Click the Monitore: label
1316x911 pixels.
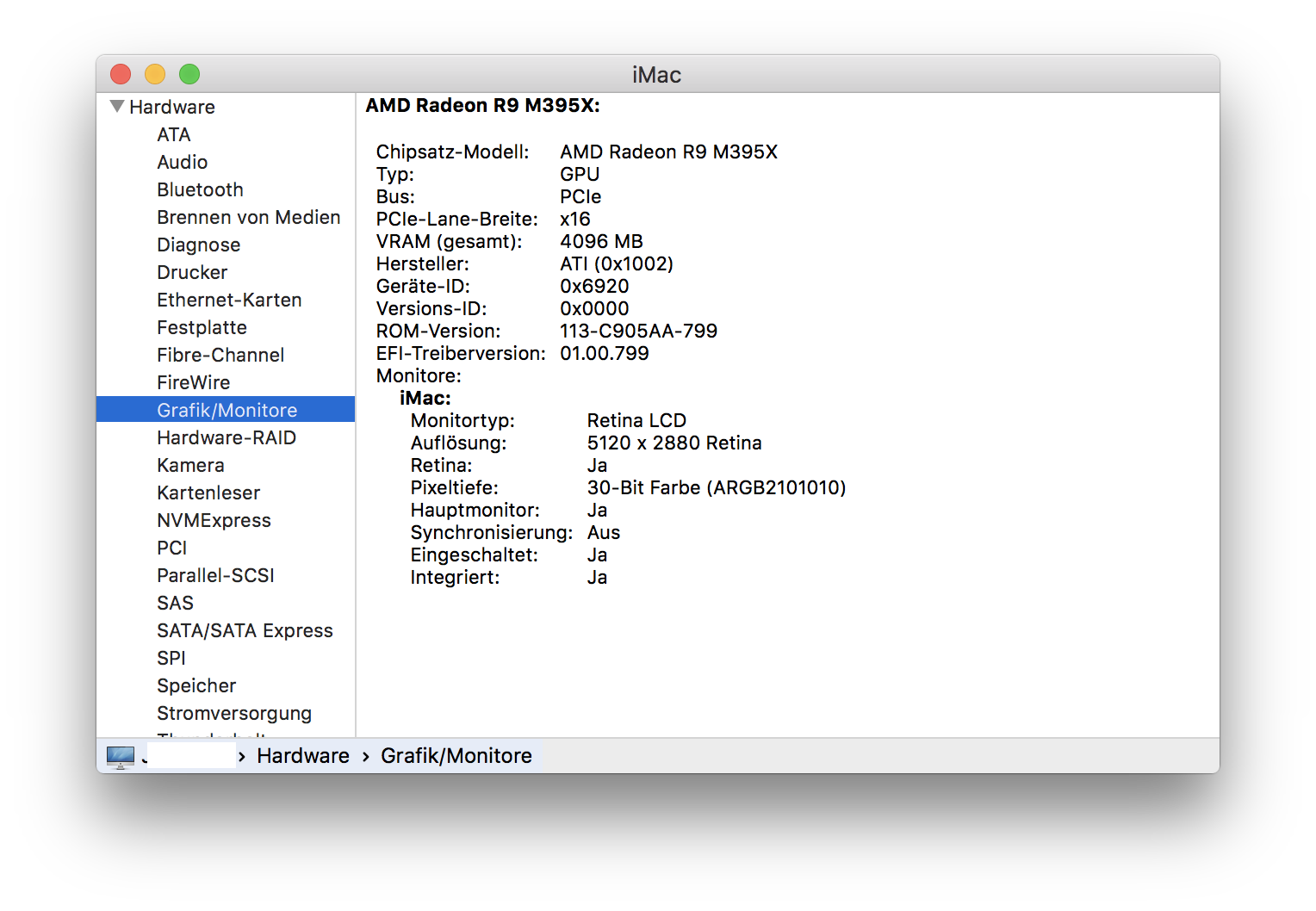coord(419,375)
